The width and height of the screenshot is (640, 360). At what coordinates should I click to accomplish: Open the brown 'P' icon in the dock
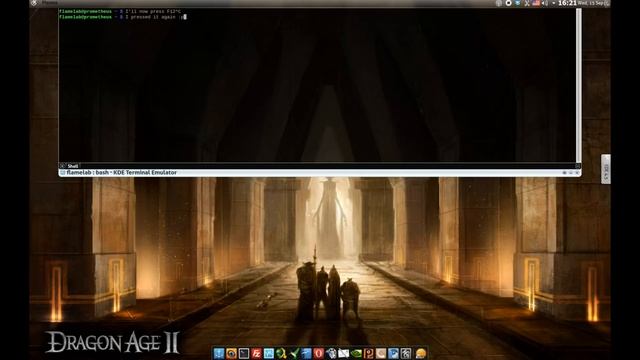point(369,353)
